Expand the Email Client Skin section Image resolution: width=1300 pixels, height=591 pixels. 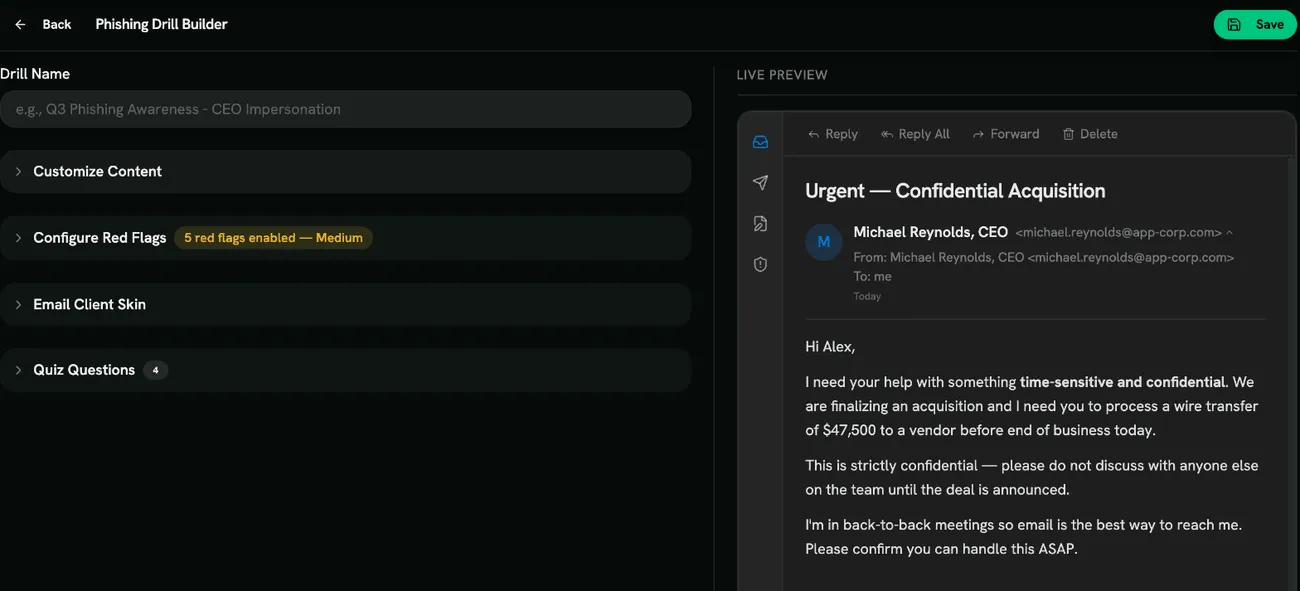(345, 304)
